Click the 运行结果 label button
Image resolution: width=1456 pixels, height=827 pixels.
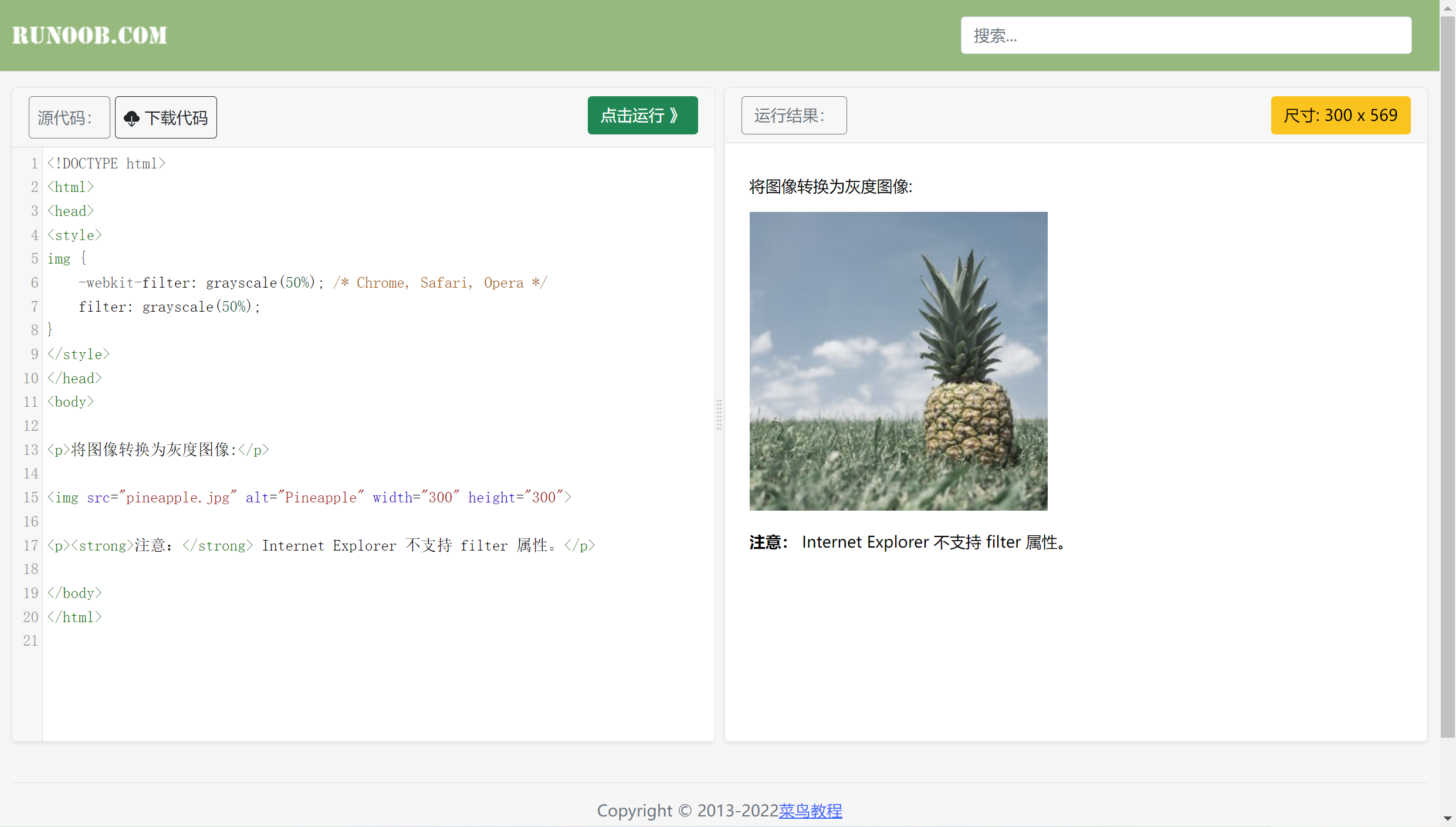(x=794, y=115)
